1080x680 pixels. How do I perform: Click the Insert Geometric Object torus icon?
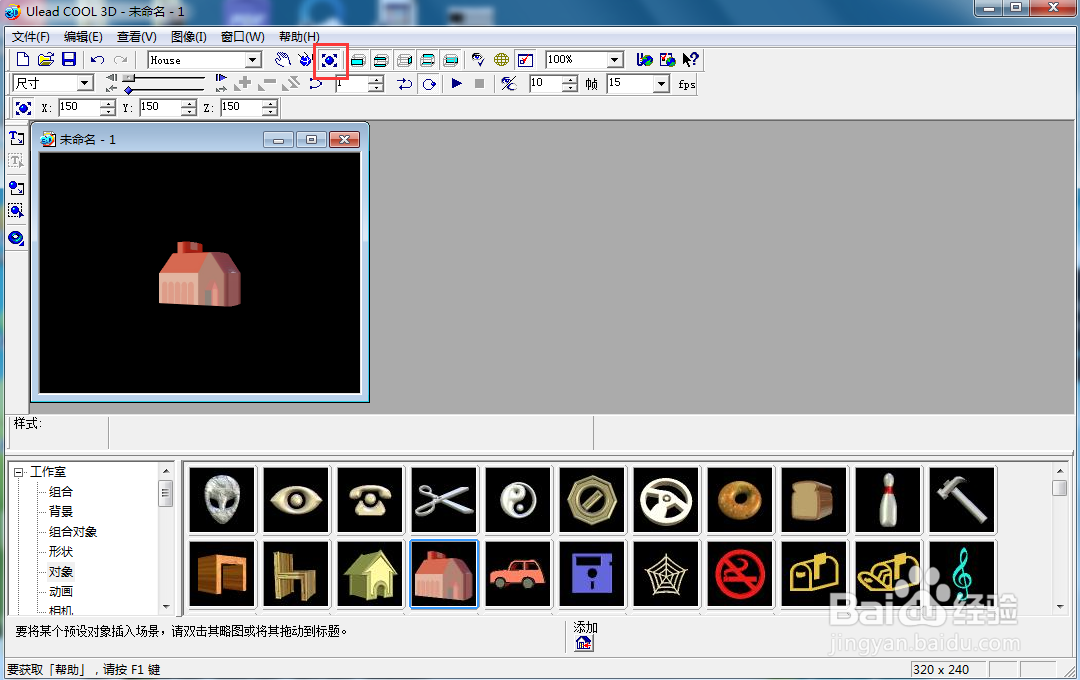17,238
